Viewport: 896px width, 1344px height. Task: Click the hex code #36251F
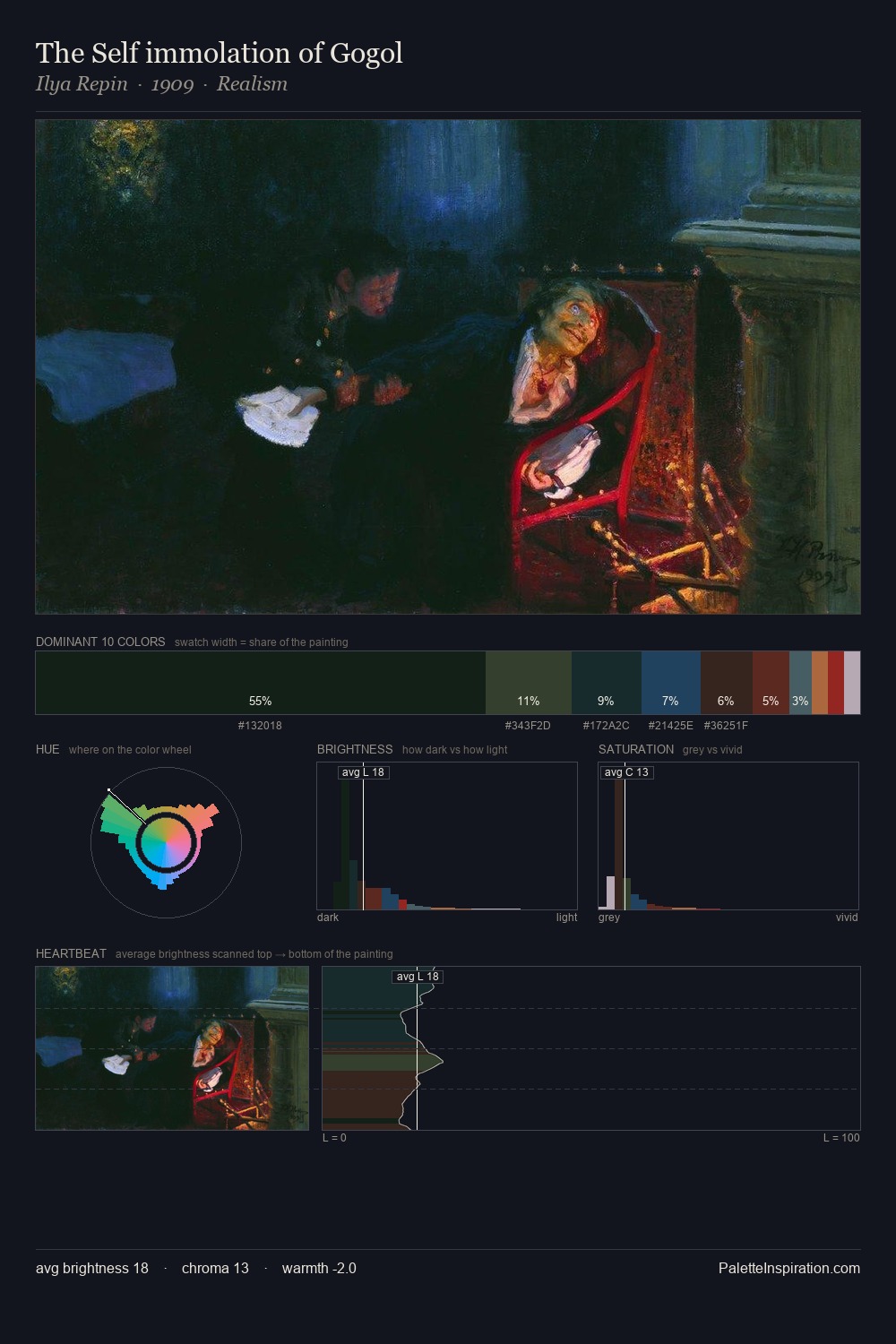(726, 726)
